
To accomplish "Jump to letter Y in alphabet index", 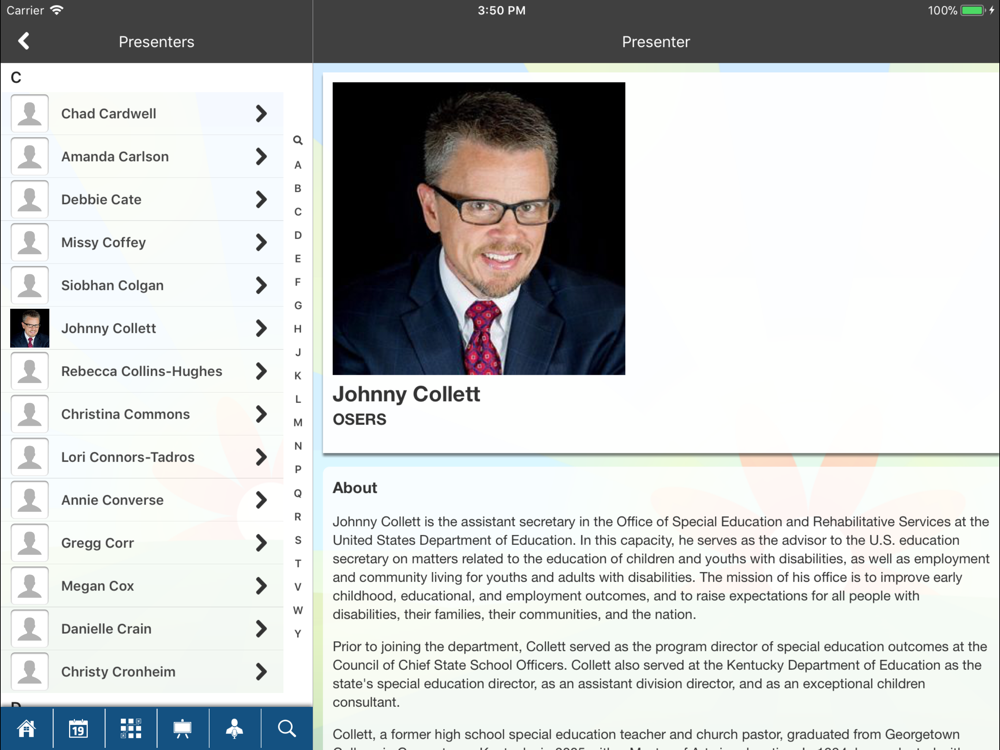I will click(298, 634).
